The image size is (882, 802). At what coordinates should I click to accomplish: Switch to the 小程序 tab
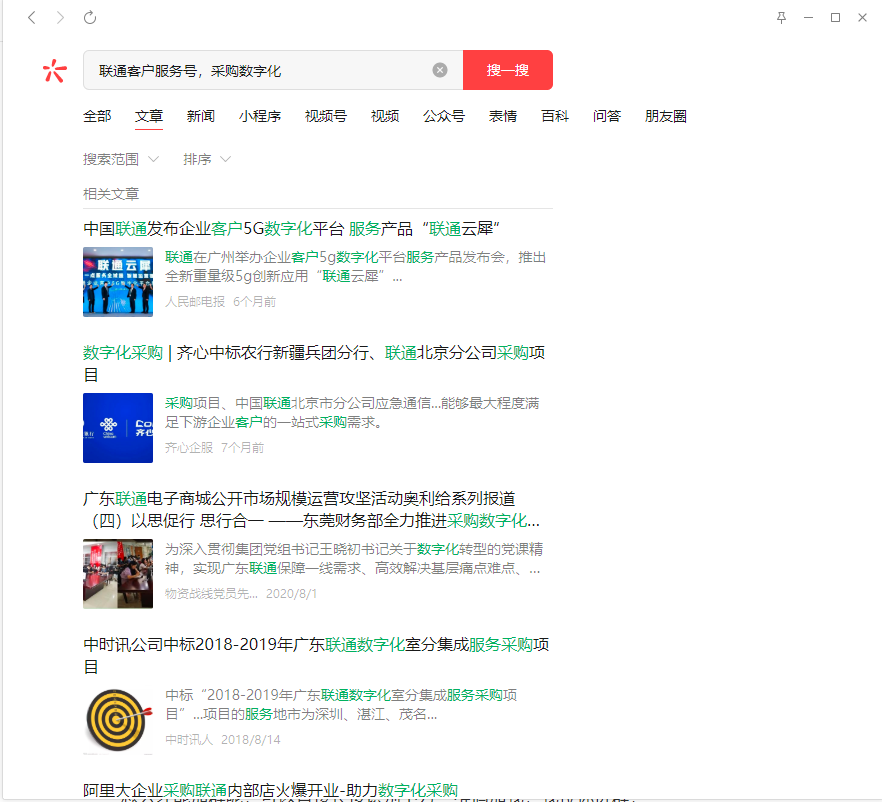(x=260, y=116)
